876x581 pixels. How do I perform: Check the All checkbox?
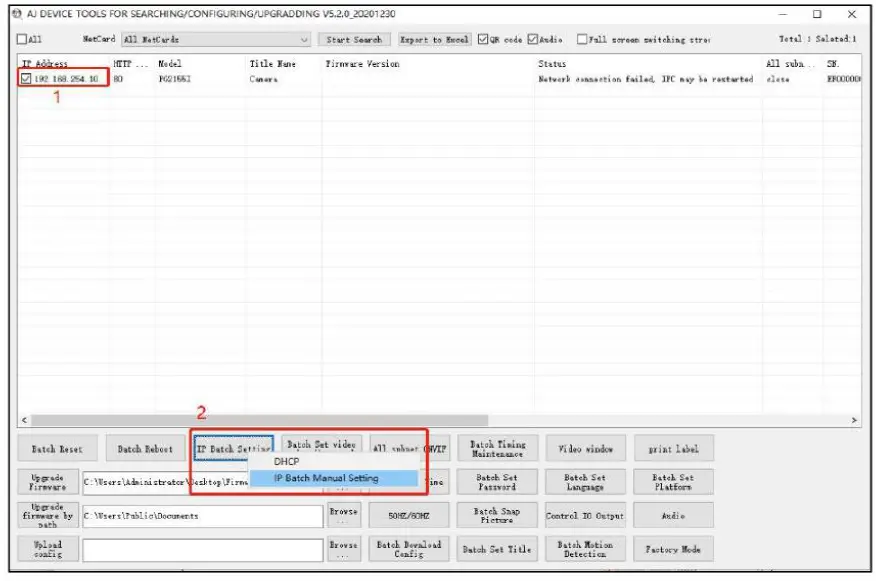[x=22, y=39]
